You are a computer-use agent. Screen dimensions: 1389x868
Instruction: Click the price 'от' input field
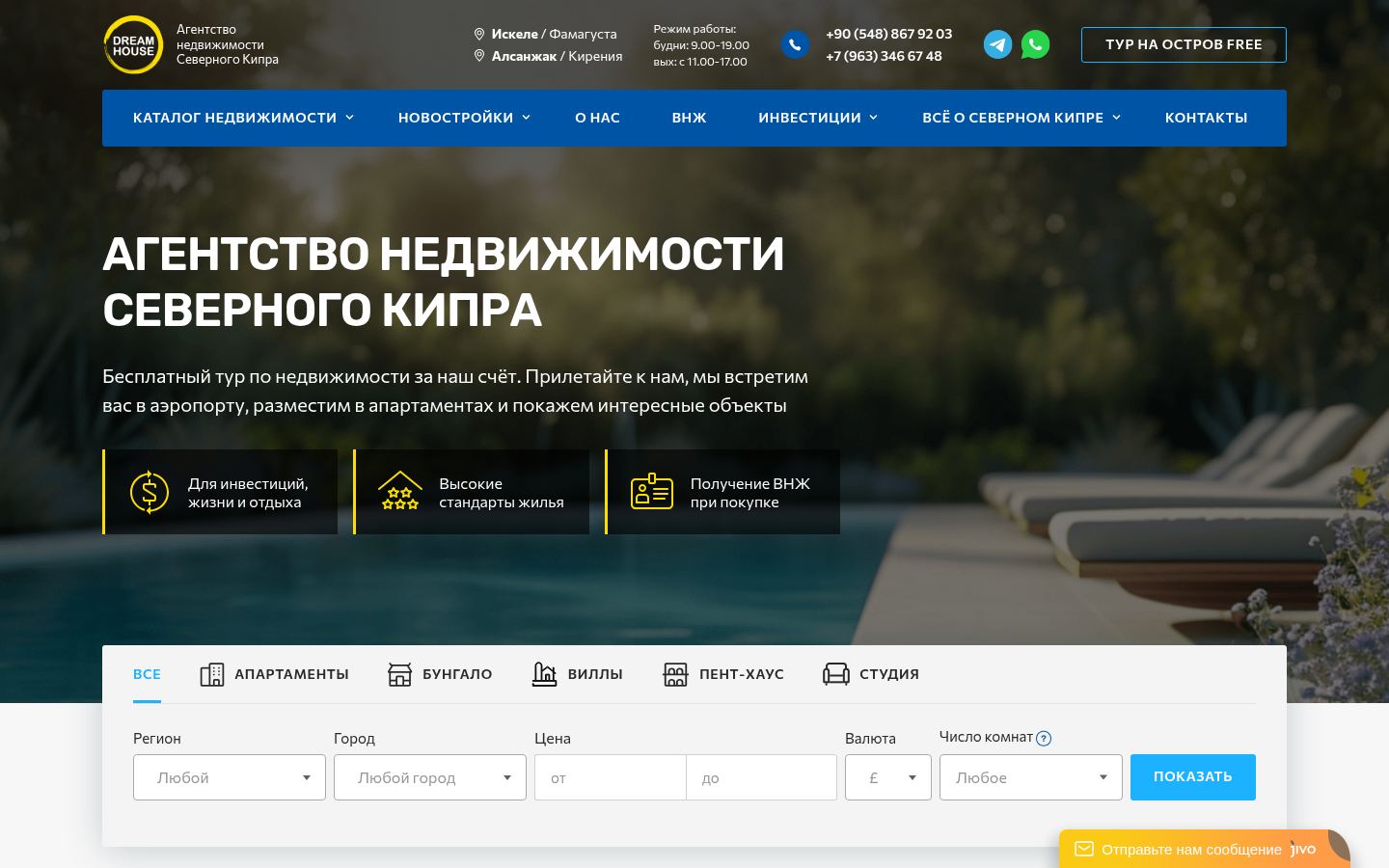coord(611,777)
